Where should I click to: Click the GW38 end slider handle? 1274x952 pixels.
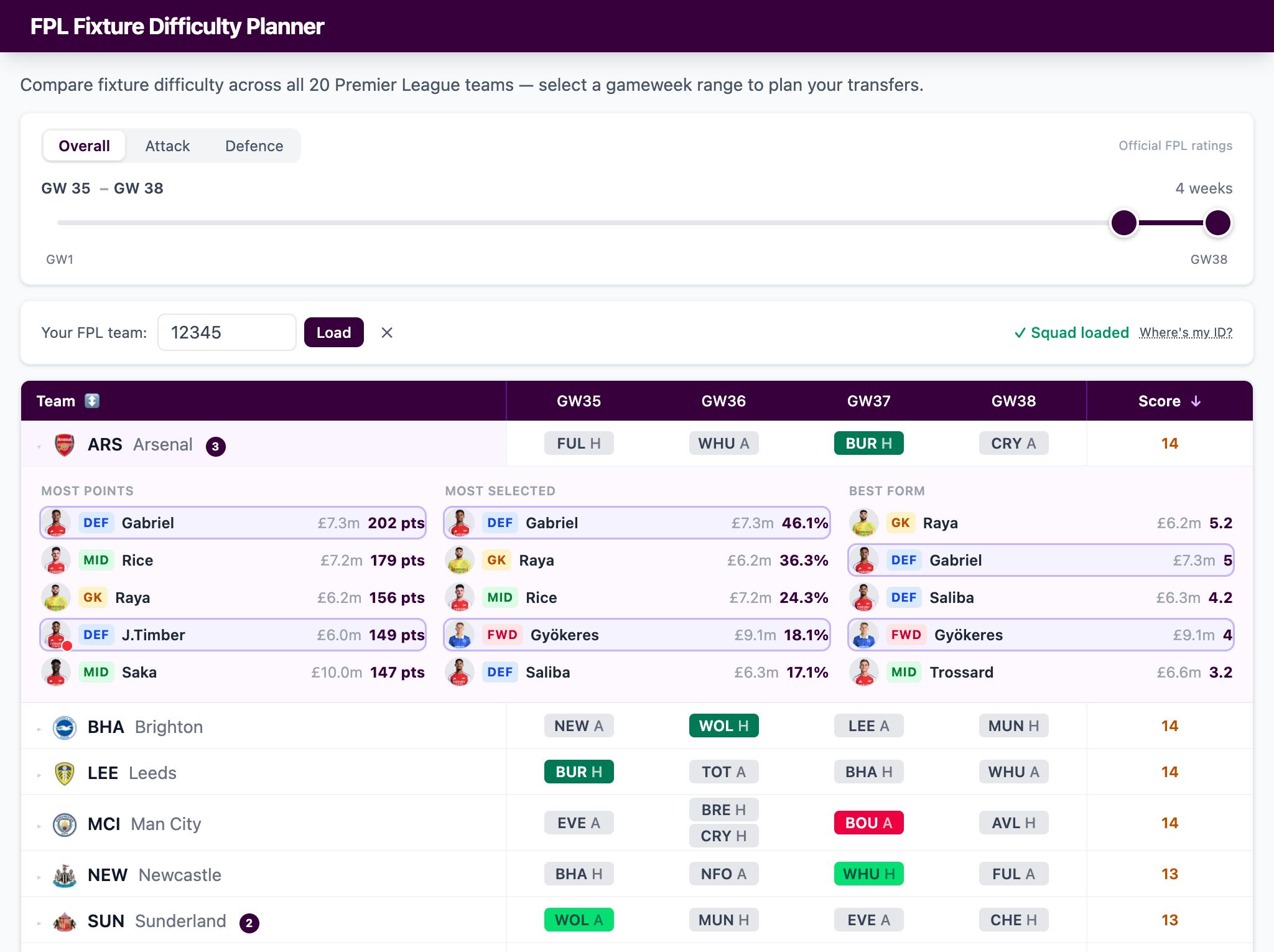(1218, 223)
